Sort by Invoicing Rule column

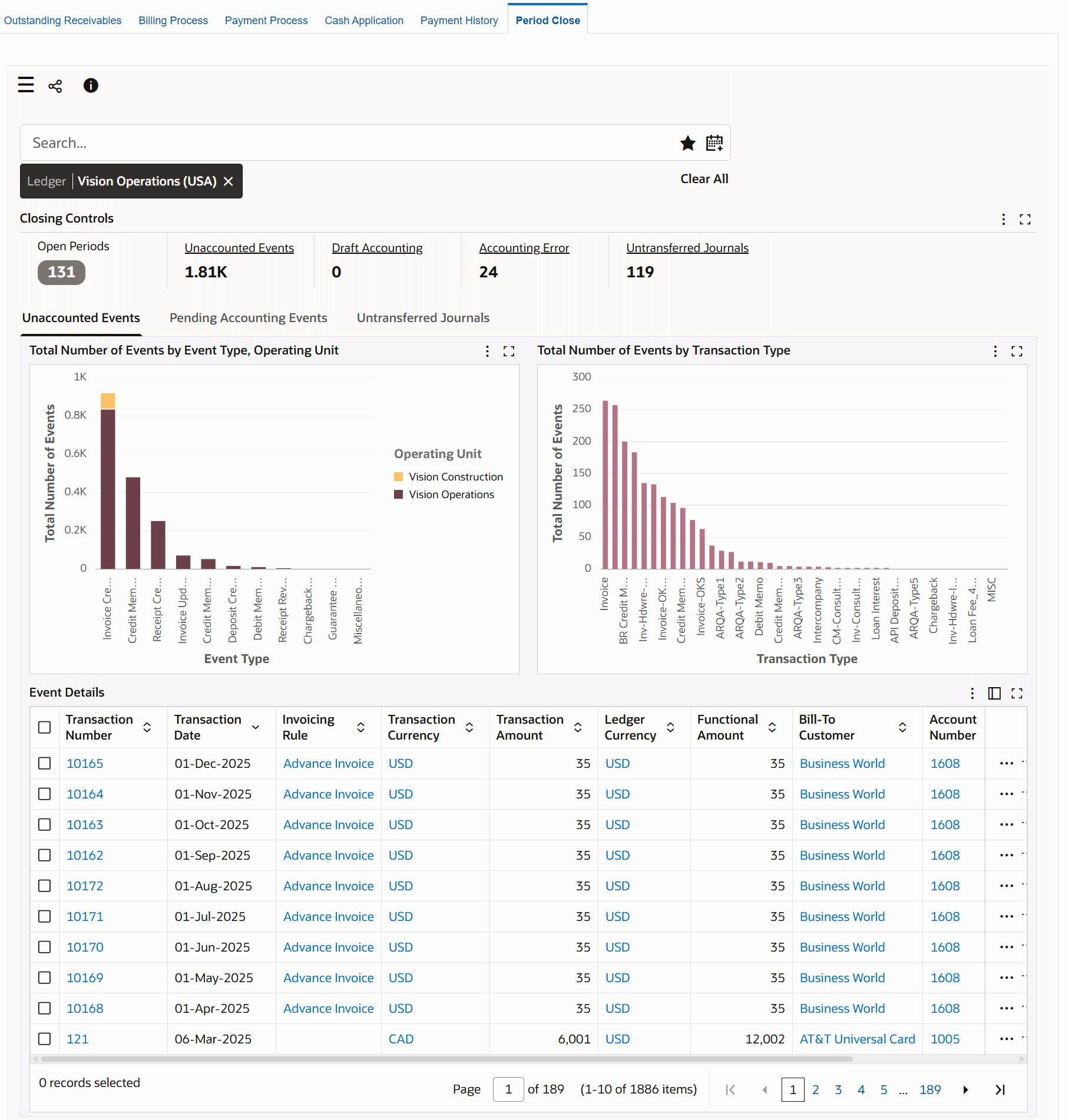click(361, 728)
